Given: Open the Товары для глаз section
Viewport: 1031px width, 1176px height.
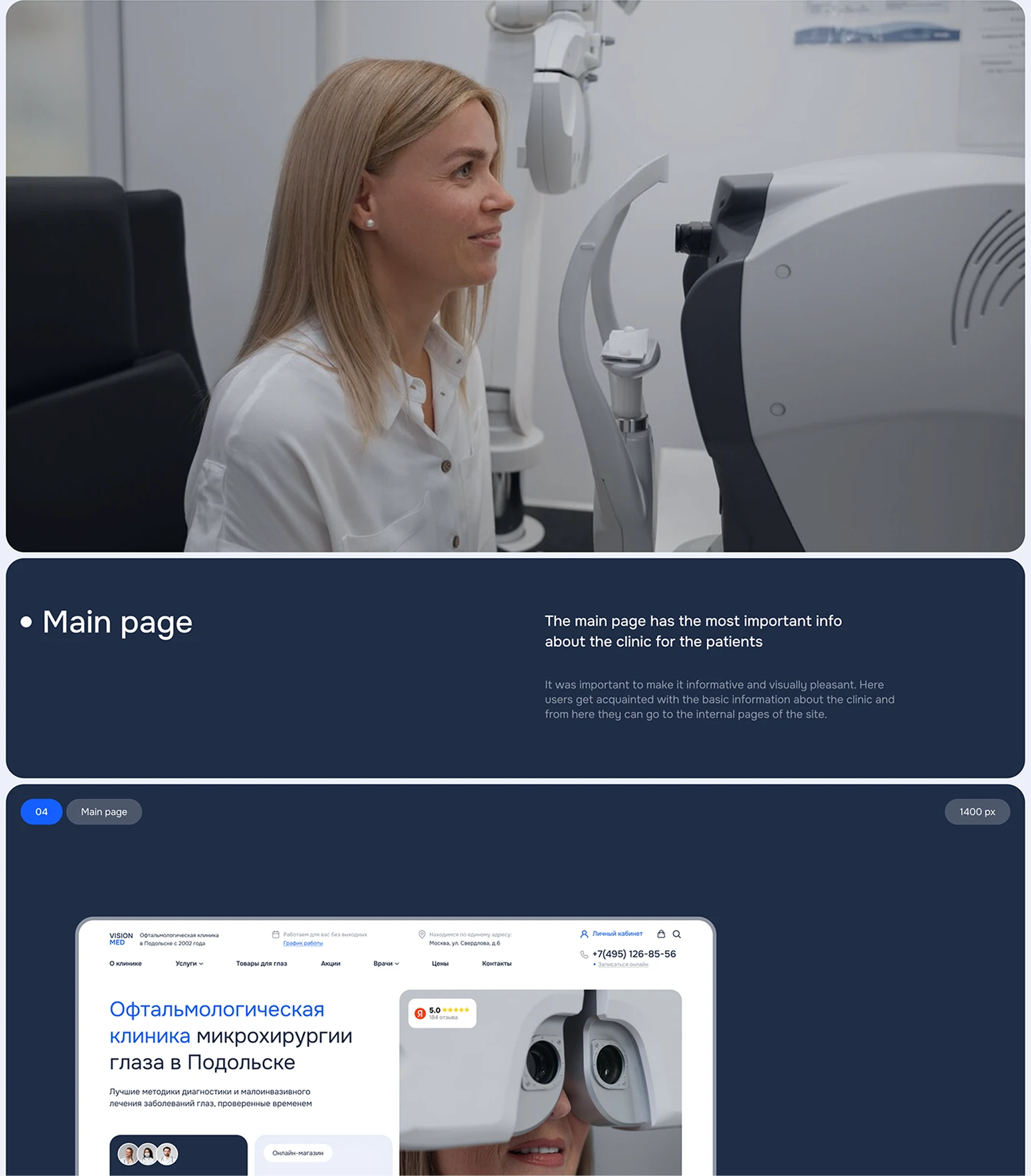Looking at the screenshot, I should [x=261, y=963].
